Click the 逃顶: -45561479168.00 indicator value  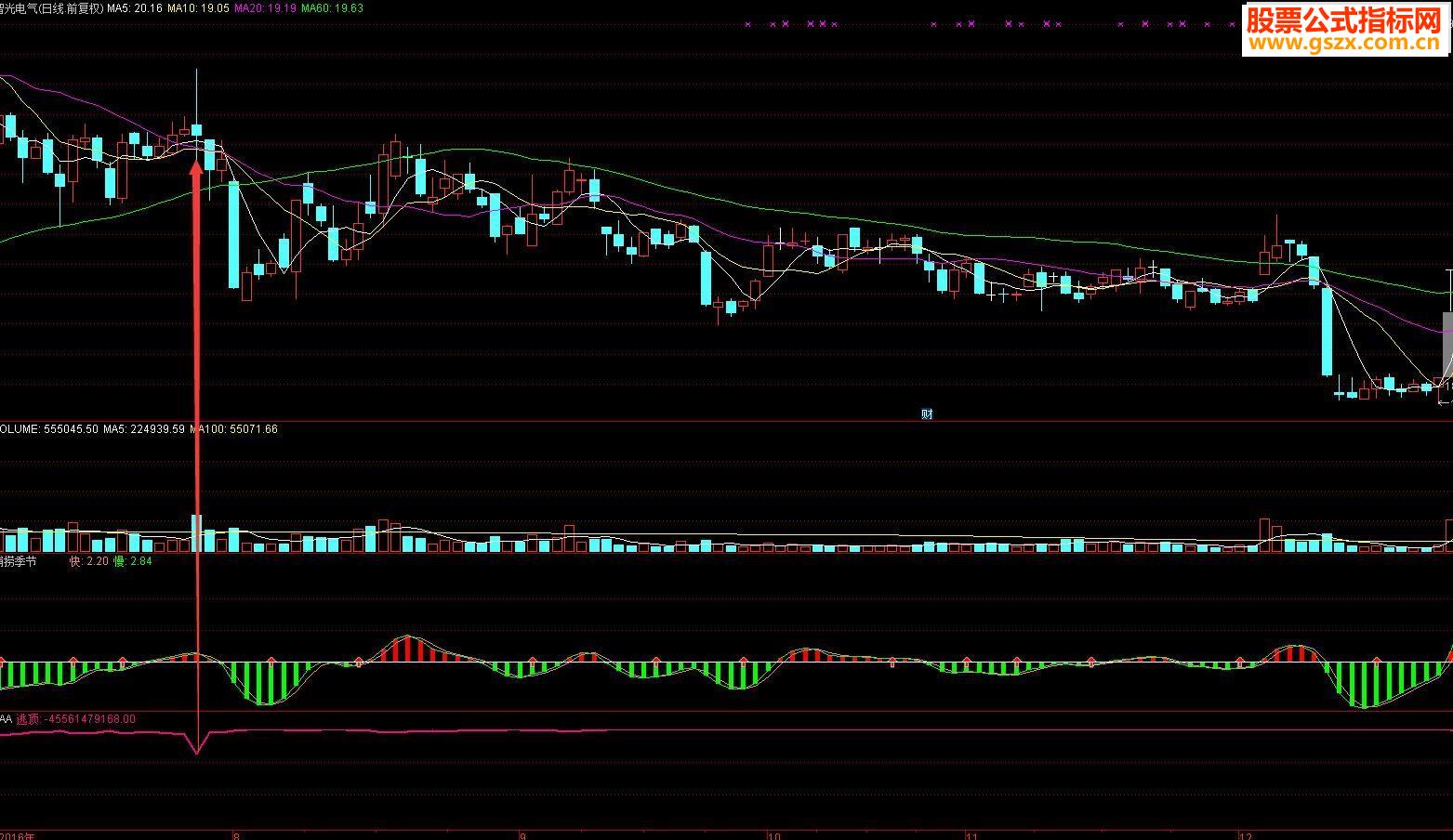[76, 719]
